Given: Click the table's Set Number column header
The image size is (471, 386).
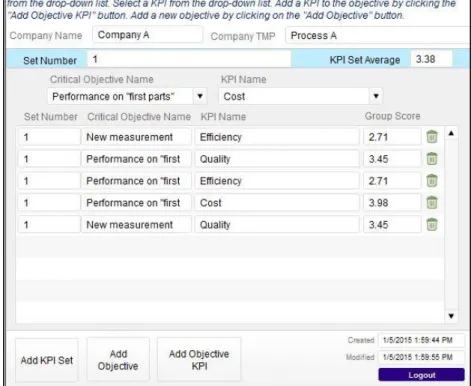Looking at the screenshot, I should (51, 117).
